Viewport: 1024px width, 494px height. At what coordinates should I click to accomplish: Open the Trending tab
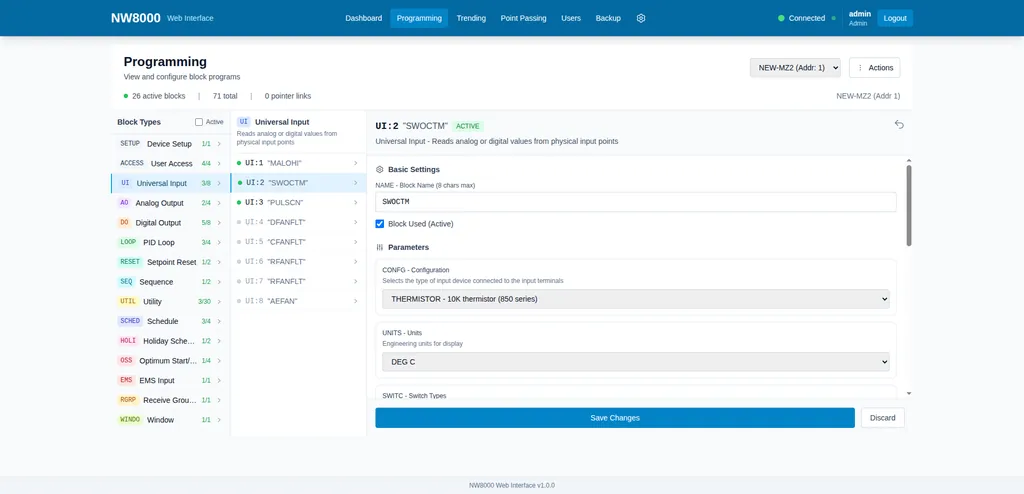click(x=471, y=18)
